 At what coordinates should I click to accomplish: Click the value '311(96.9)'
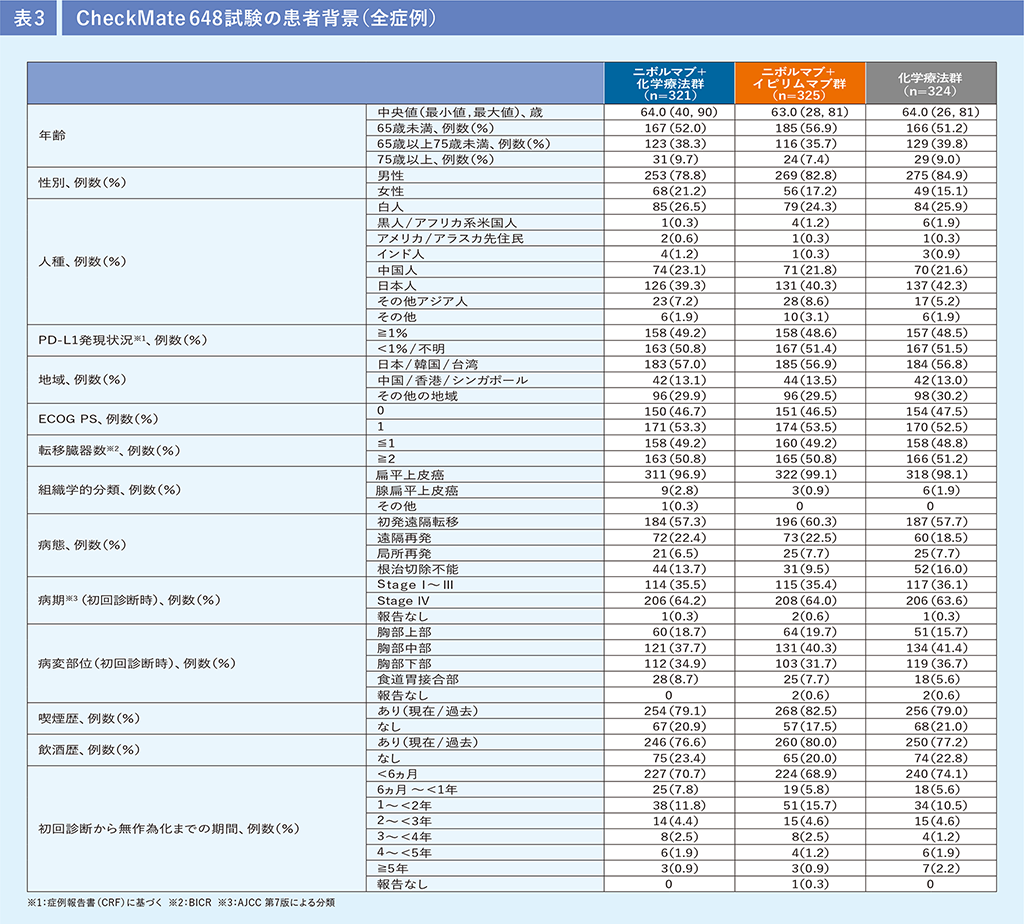(x=675, y=475)
